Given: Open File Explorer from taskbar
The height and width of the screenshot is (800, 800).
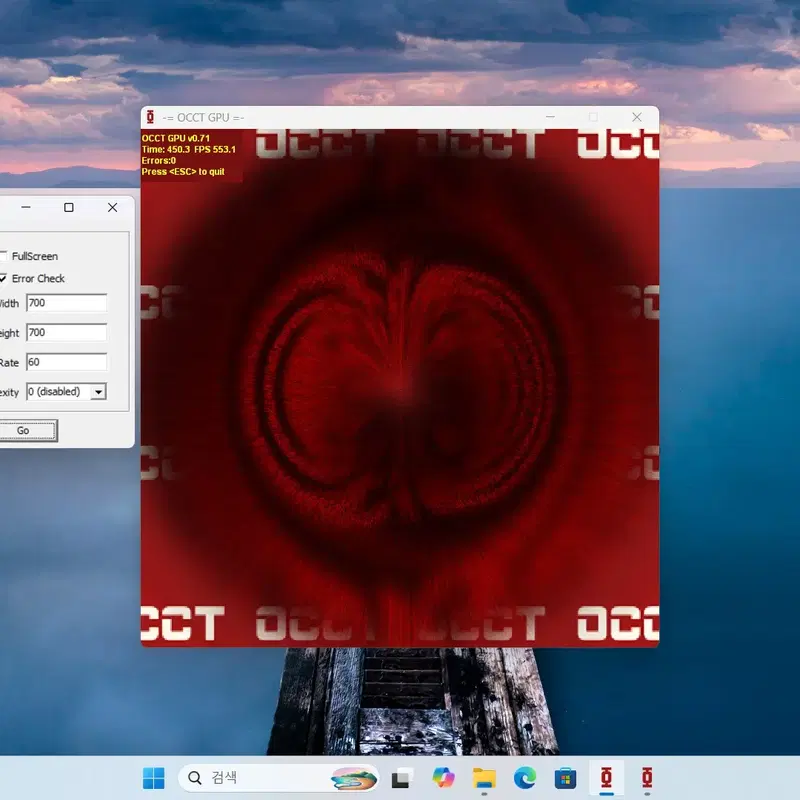Looking at the screenshot, I should [484, 778].
